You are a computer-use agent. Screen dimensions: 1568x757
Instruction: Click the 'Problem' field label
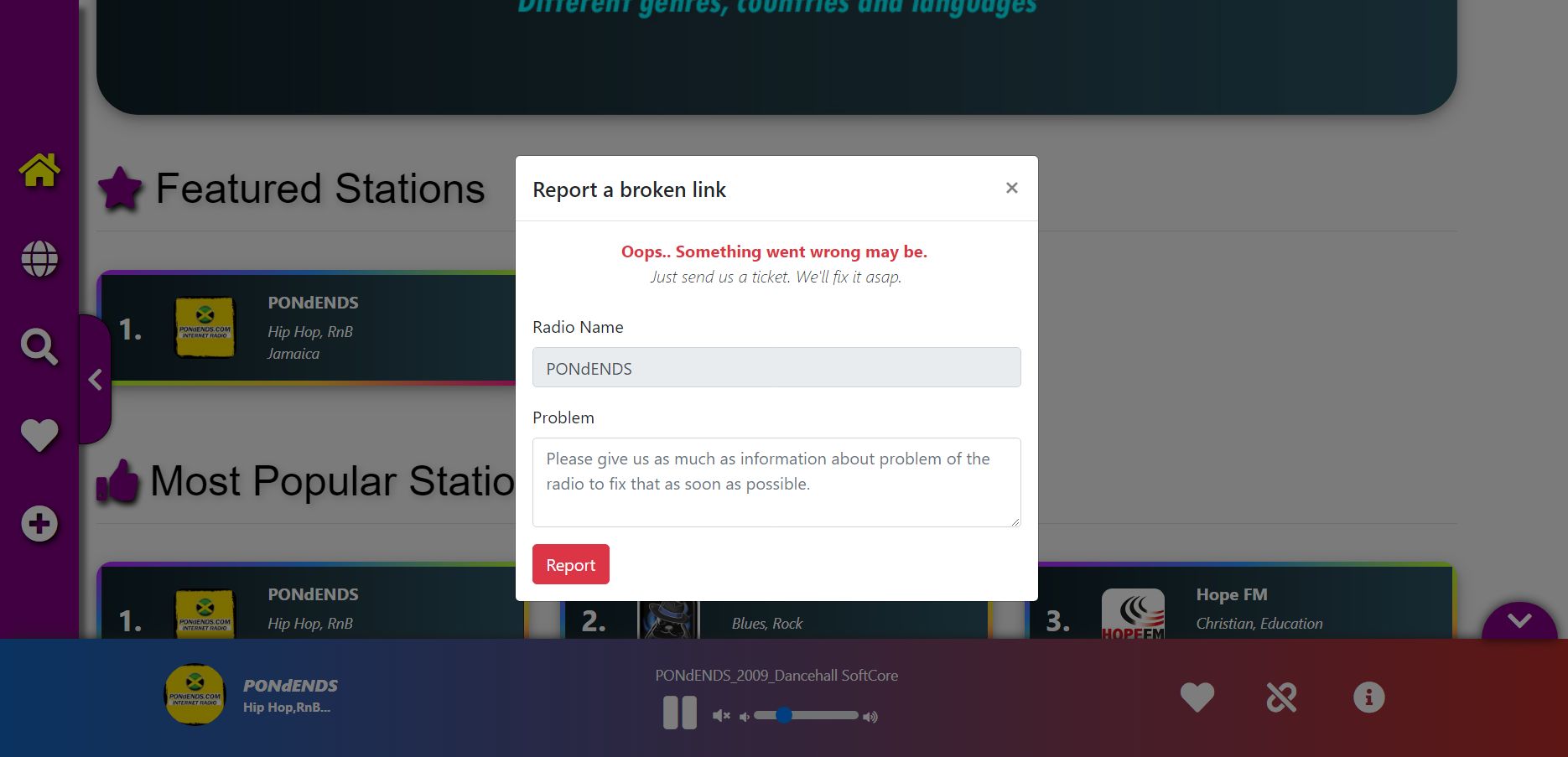[x=563, y=417]
